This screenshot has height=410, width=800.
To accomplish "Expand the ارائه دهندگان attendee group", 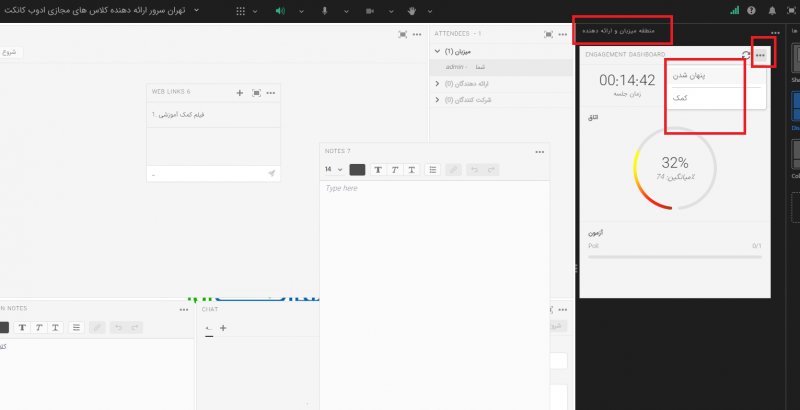I will point(437,84).
